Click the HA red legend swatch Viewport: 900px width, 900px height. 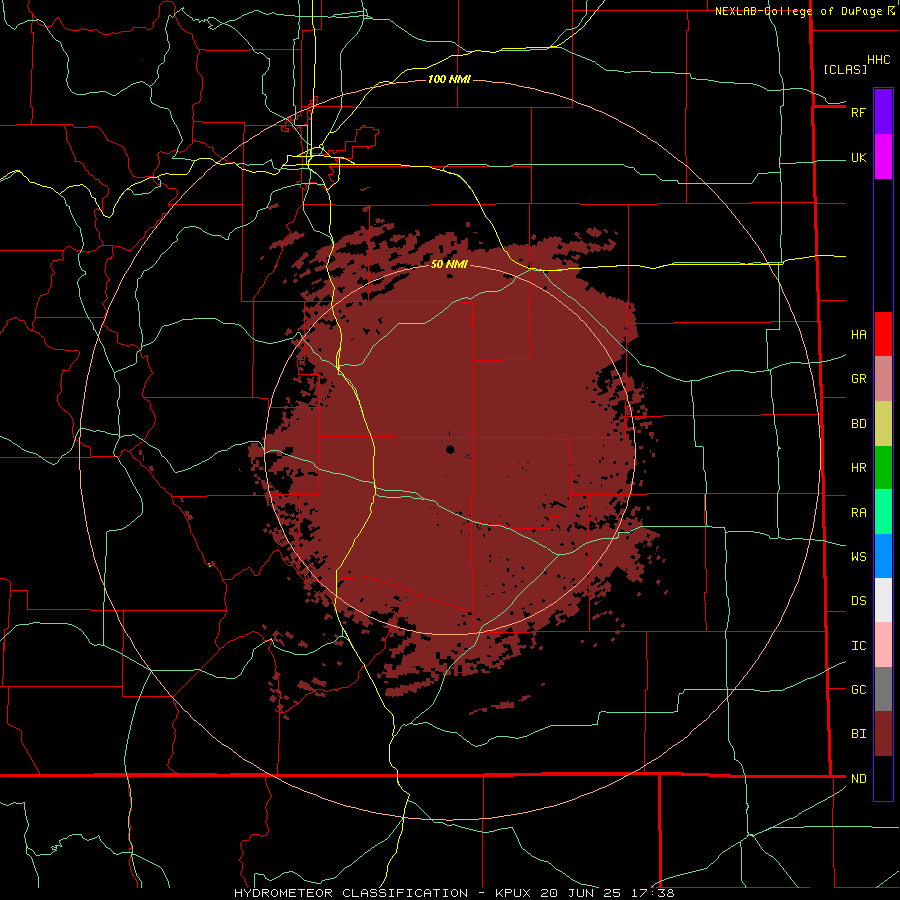click(x=883, y=334)
